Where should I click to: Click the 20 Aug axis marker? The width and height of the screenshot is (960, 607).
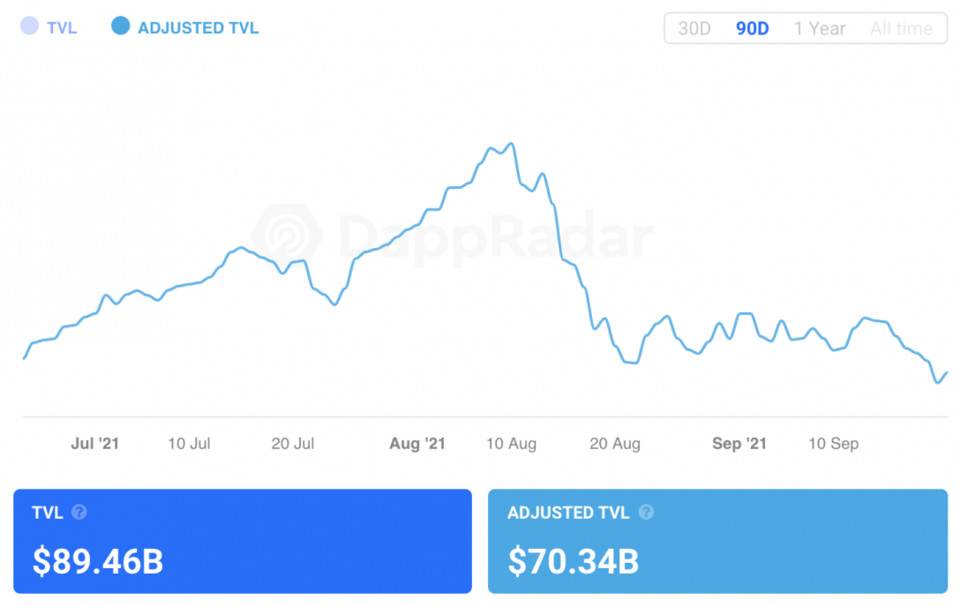pyautogui.click(x=615, y=443)
